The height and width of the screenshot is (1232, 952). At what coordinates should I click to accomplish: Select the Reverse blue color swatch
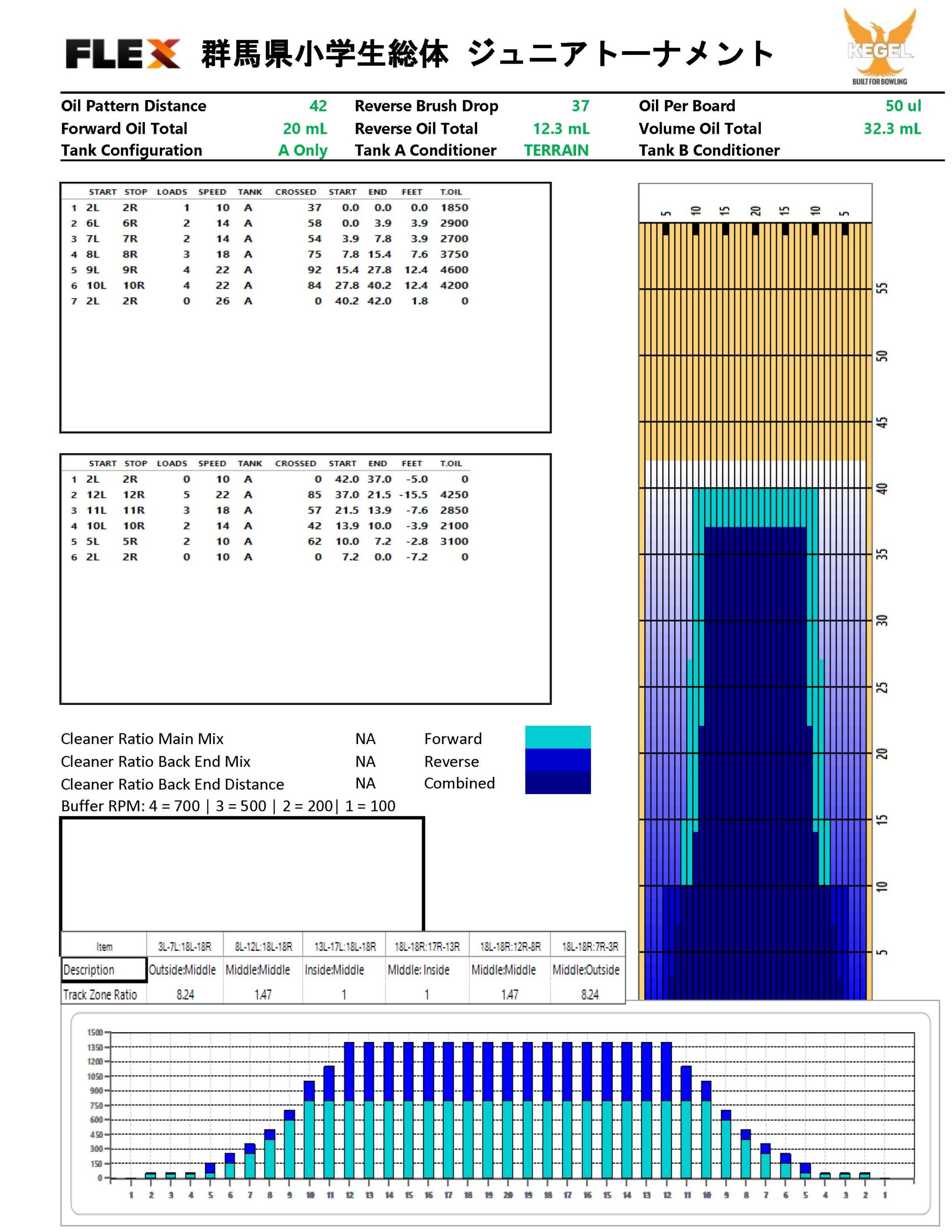click(557, 760)
